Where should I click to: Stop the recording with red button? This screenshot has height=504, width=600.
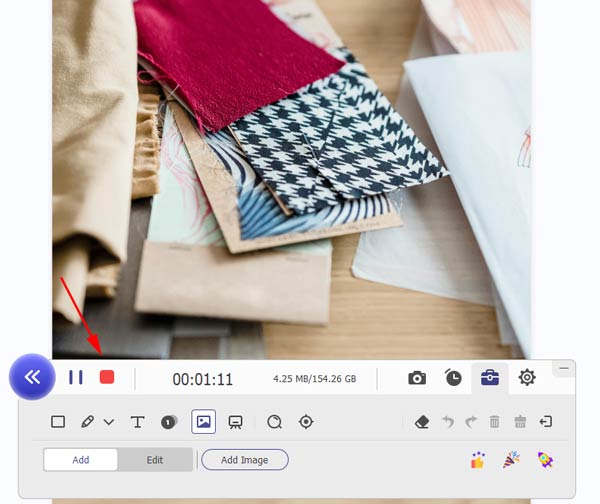pyautogui.click(x=107, y=378)
